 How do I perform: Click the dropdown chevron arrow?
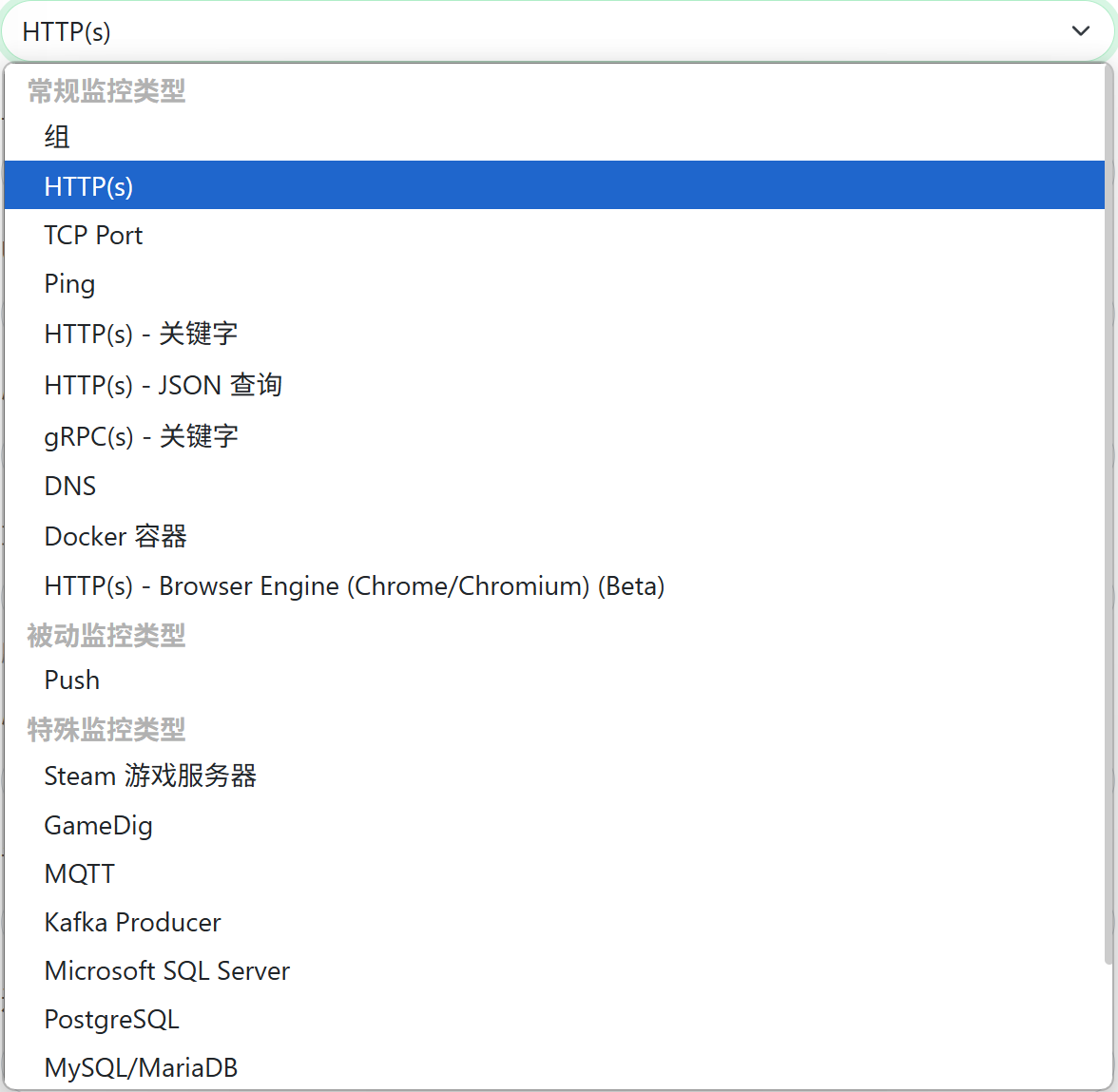(1080, 31)
